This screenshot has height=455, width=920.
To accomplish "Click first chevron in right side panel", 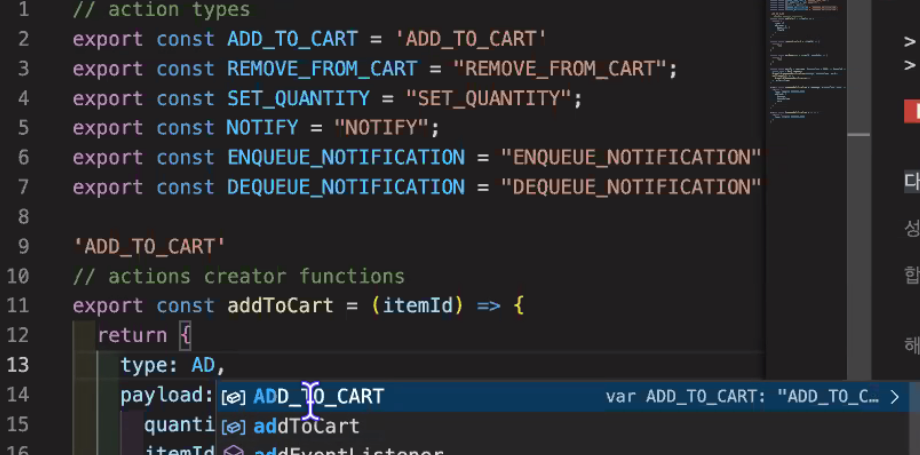I will (x=909, y=42).
